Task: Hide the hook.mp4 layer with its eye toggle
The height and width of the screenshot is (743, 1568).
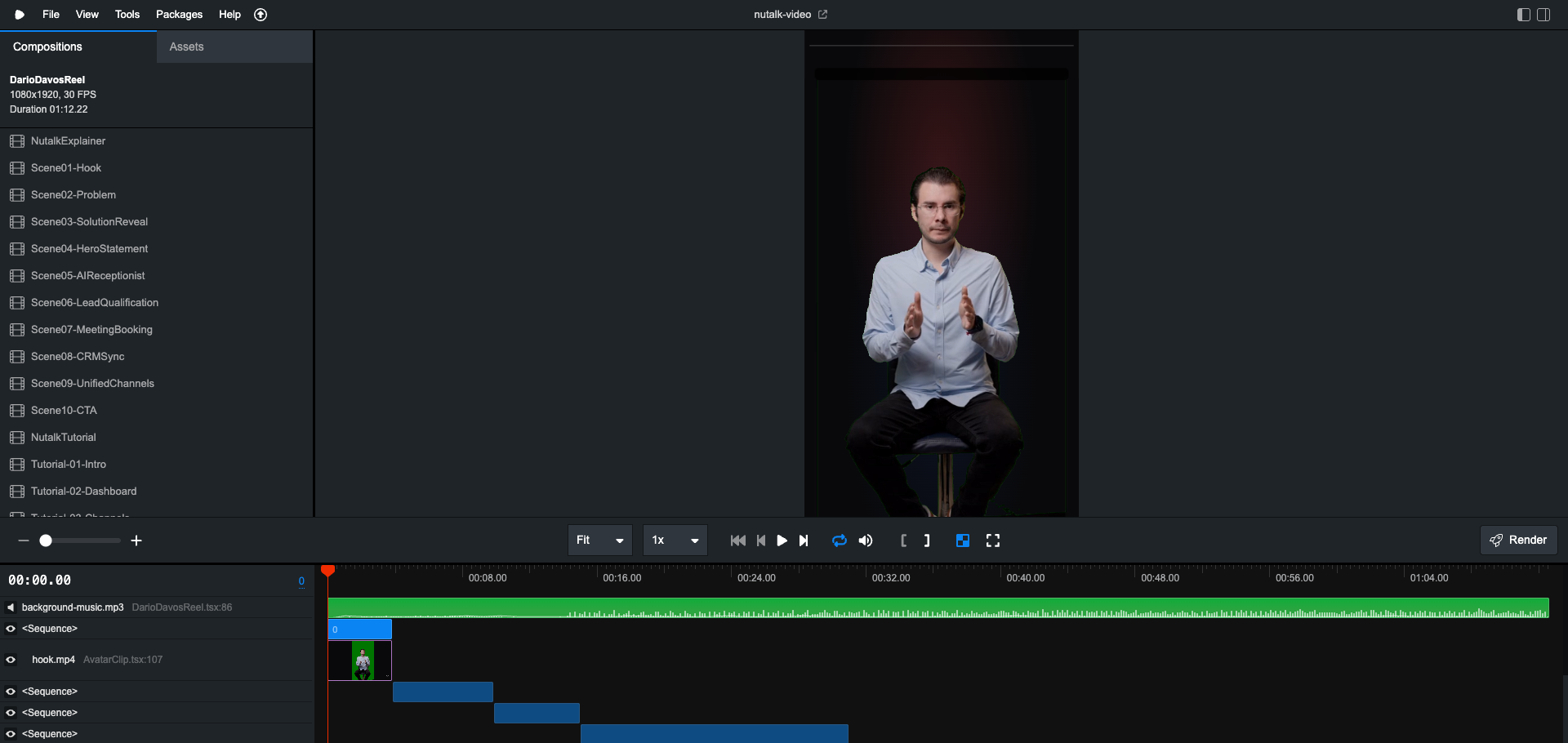Action: click(x=11, y=660)
